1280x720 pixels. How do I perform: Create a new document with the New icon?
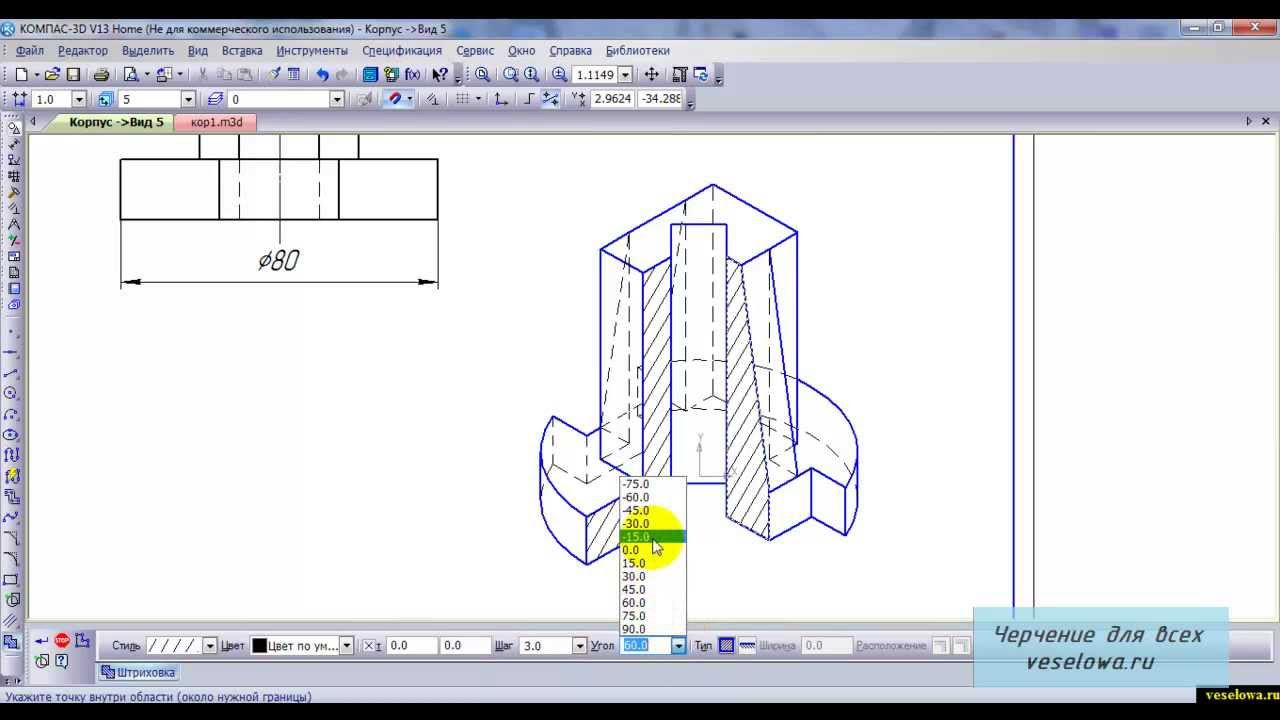20,75
